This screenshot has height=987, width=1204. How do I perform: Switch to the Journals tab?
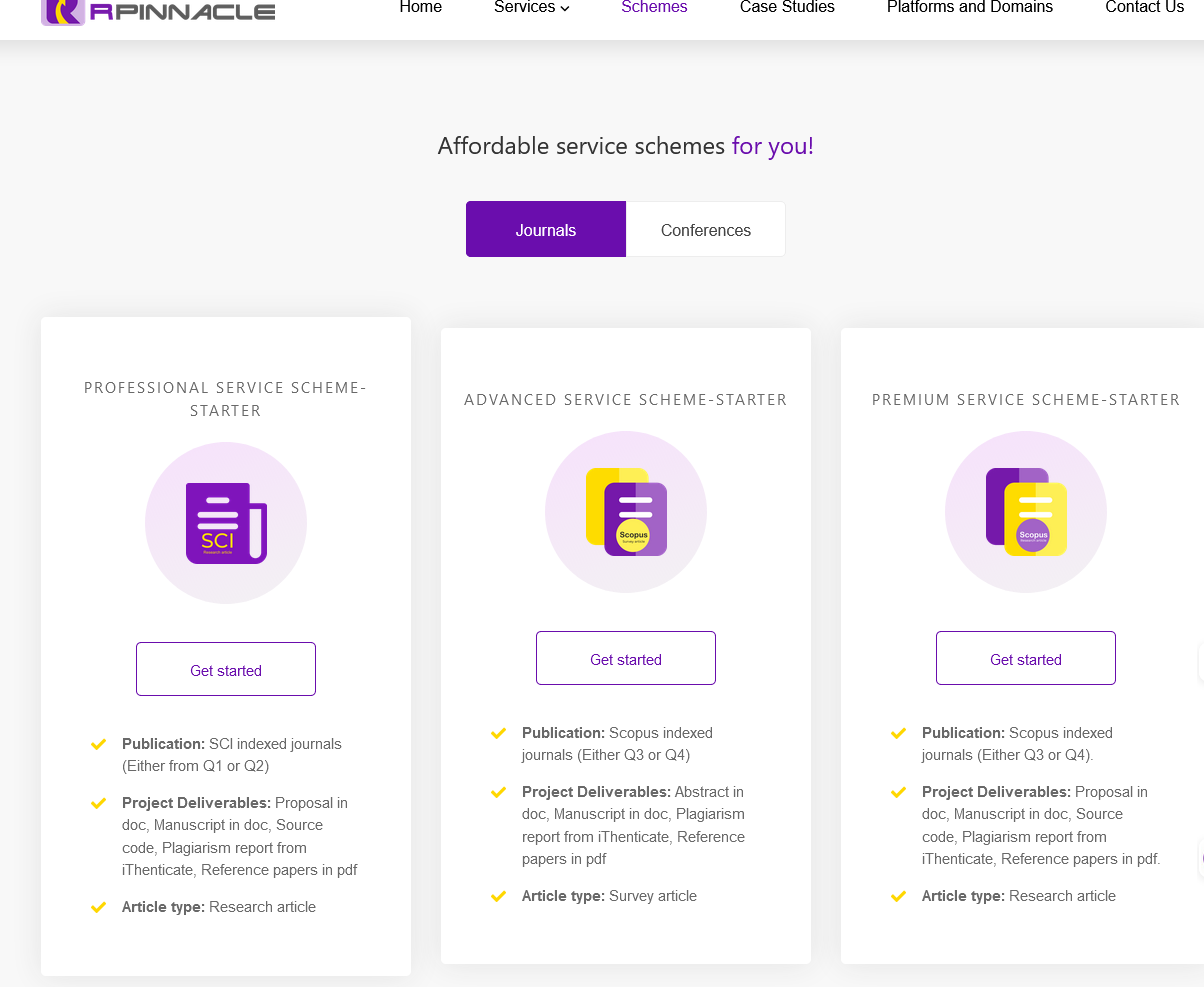[546, 230]
